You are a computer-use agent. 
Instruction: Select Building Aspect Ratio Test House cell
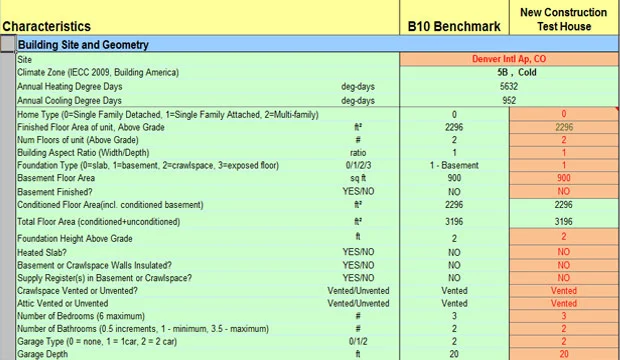tap(564, 152)
